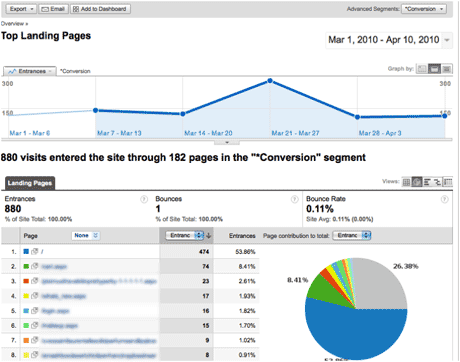Open the row 7 page in new window icon
The height and width of the screenshot is (362, 460).
[35, 340]
